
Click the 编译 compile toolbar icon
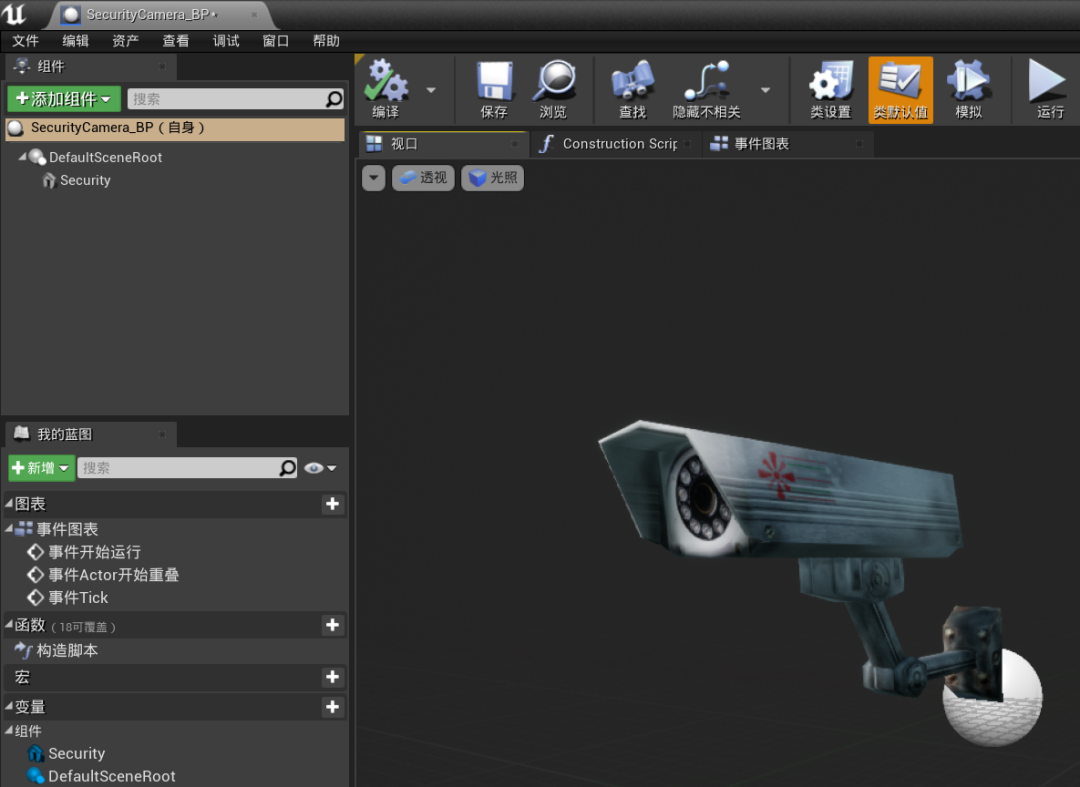tap(386, 90)
